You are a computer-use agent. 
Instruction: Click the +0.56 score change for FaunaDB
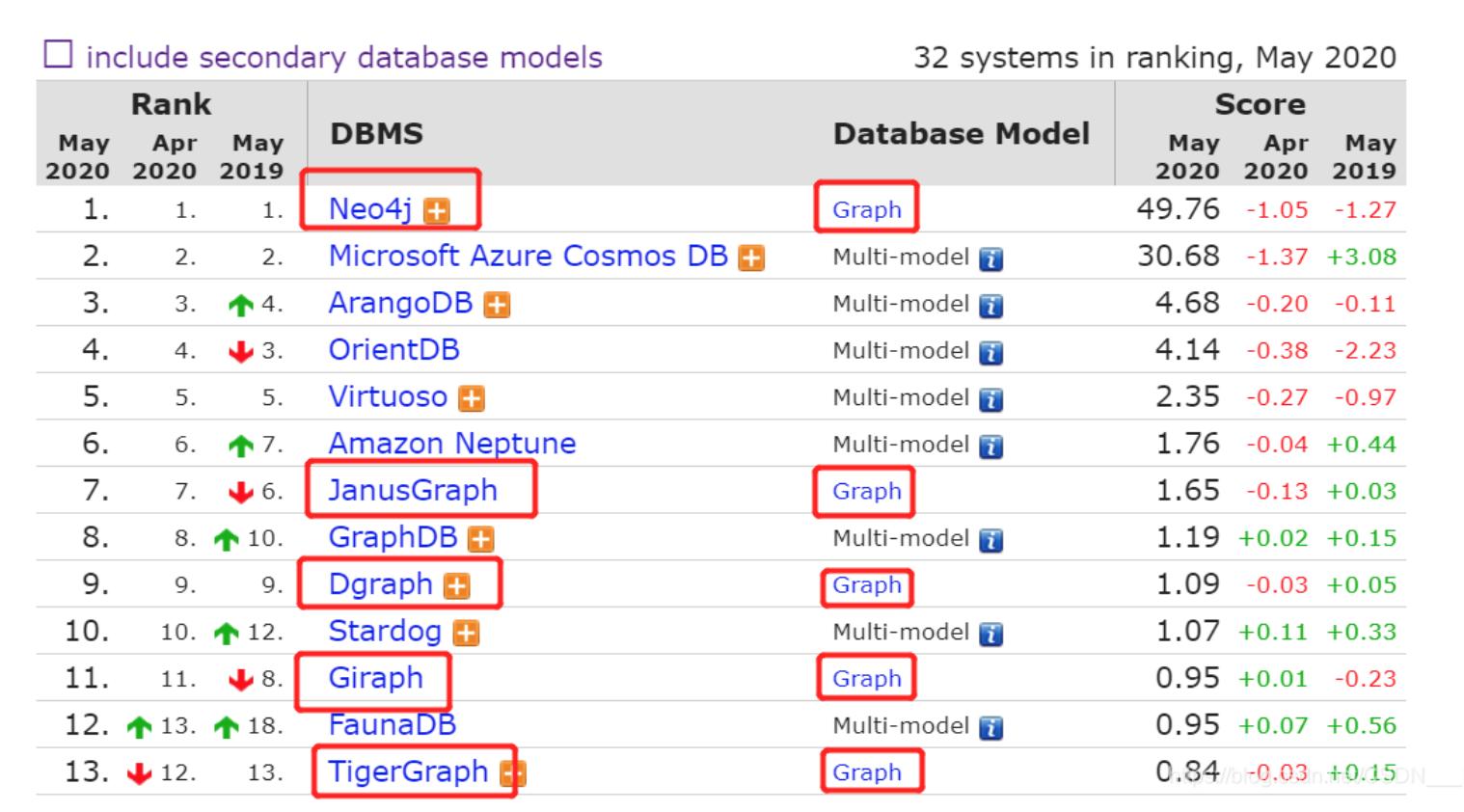click(1361, 725)
